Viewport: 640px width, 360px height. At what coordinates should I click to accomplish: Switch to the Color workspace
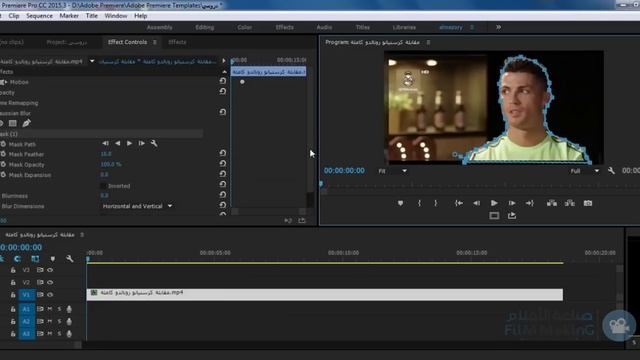tap(244, 27)
